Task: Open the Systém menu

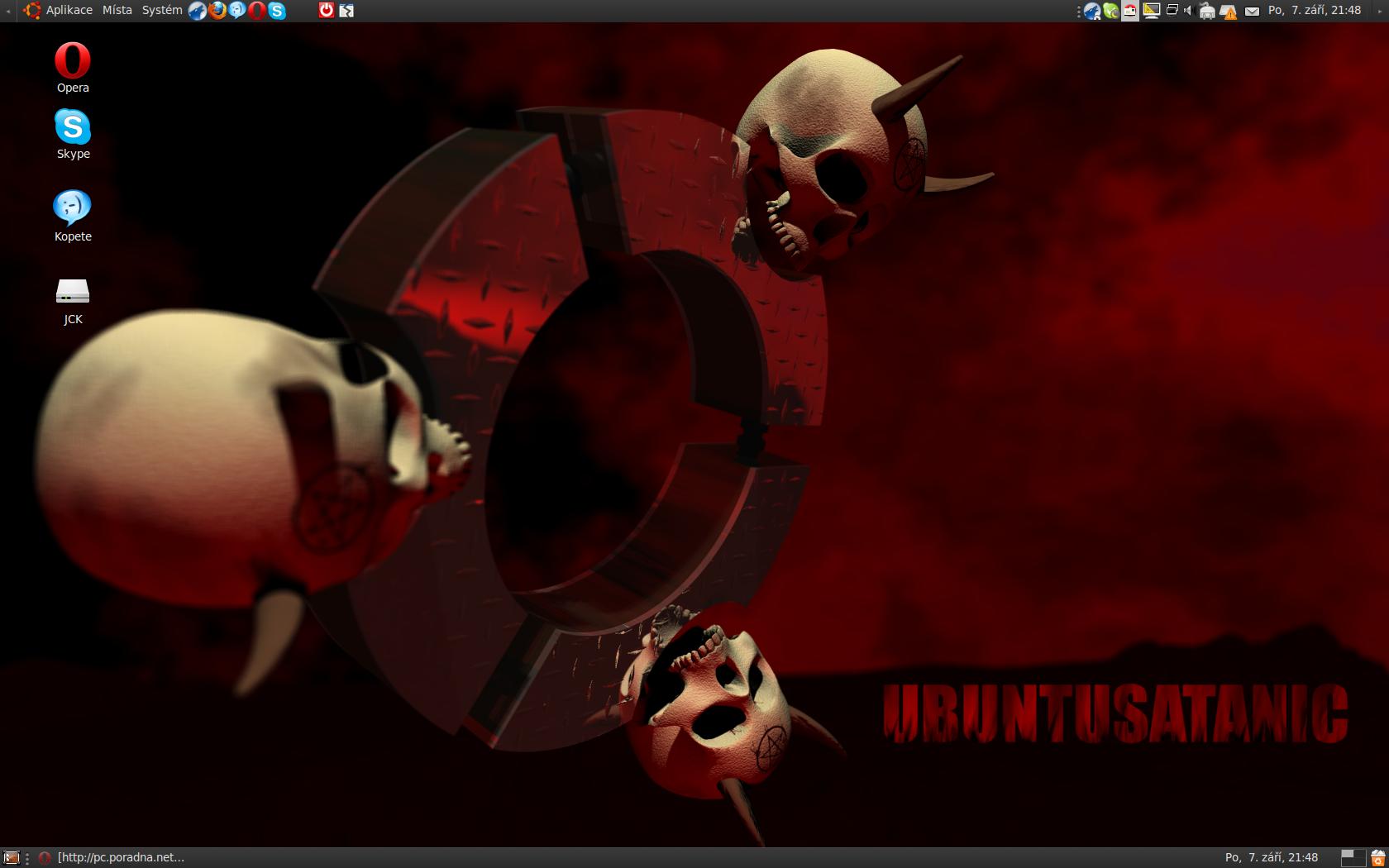Action: pos(162,11)
